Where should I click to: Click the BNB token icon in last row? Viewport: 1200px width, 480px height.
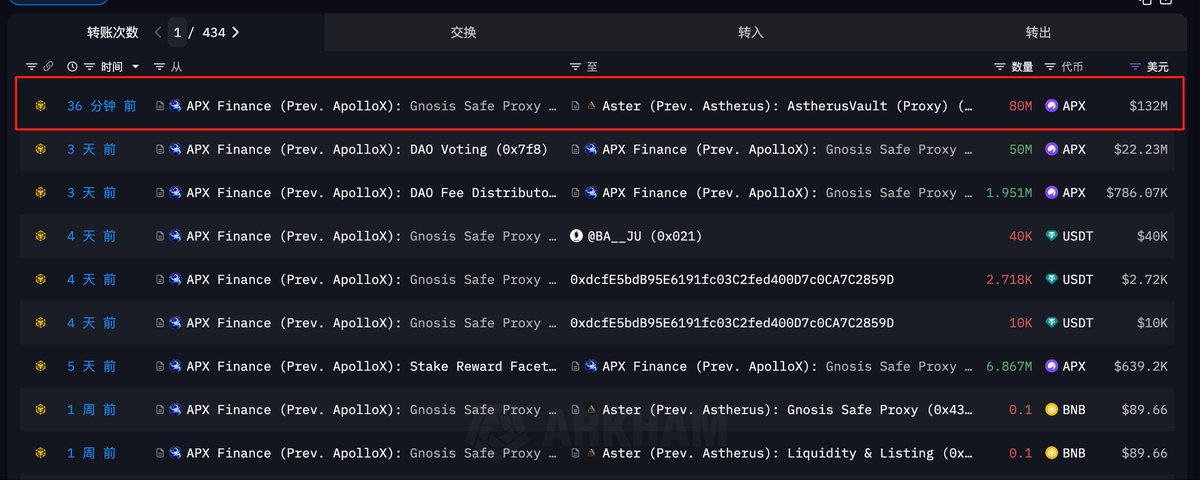(1051, 453)
